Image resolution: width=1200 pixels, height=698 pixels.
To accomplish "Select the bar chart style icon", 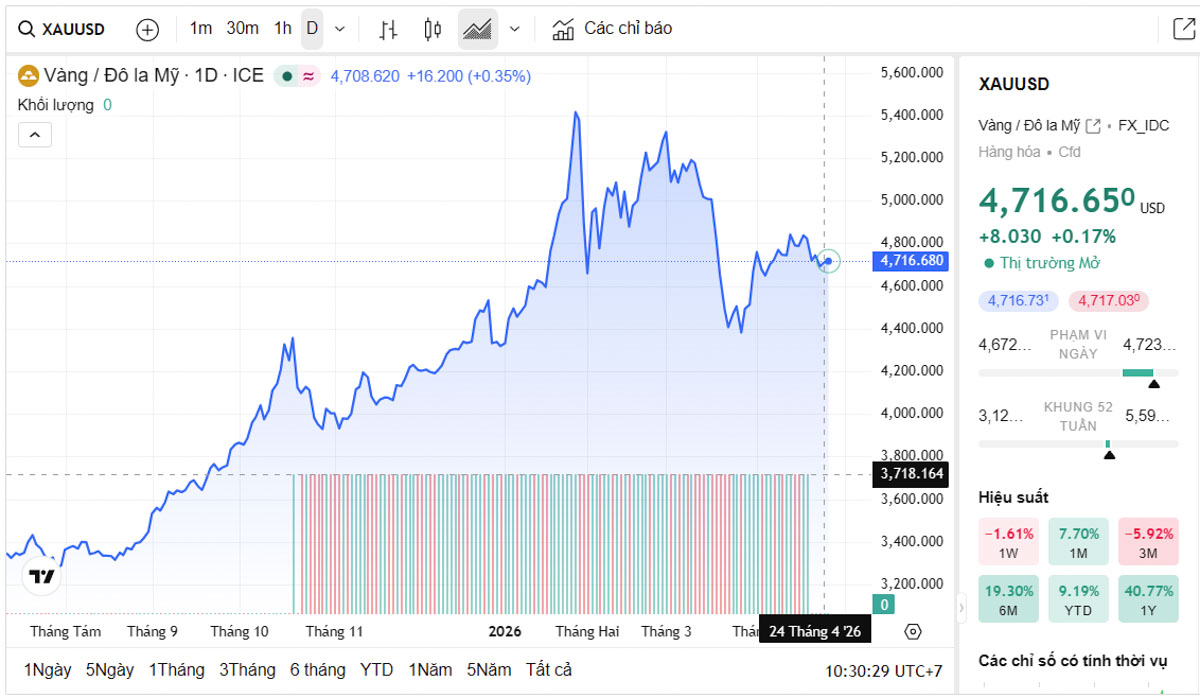I will [388, 29].
